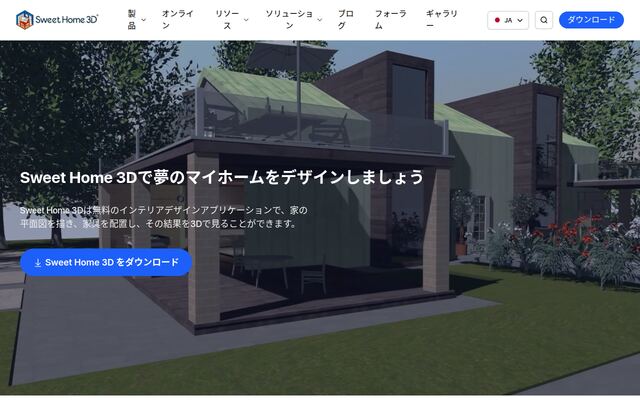The height and width of the screenshot is (400, 640).
Task: Expand the リソース menu chevron
Action: tap(246, 20)
